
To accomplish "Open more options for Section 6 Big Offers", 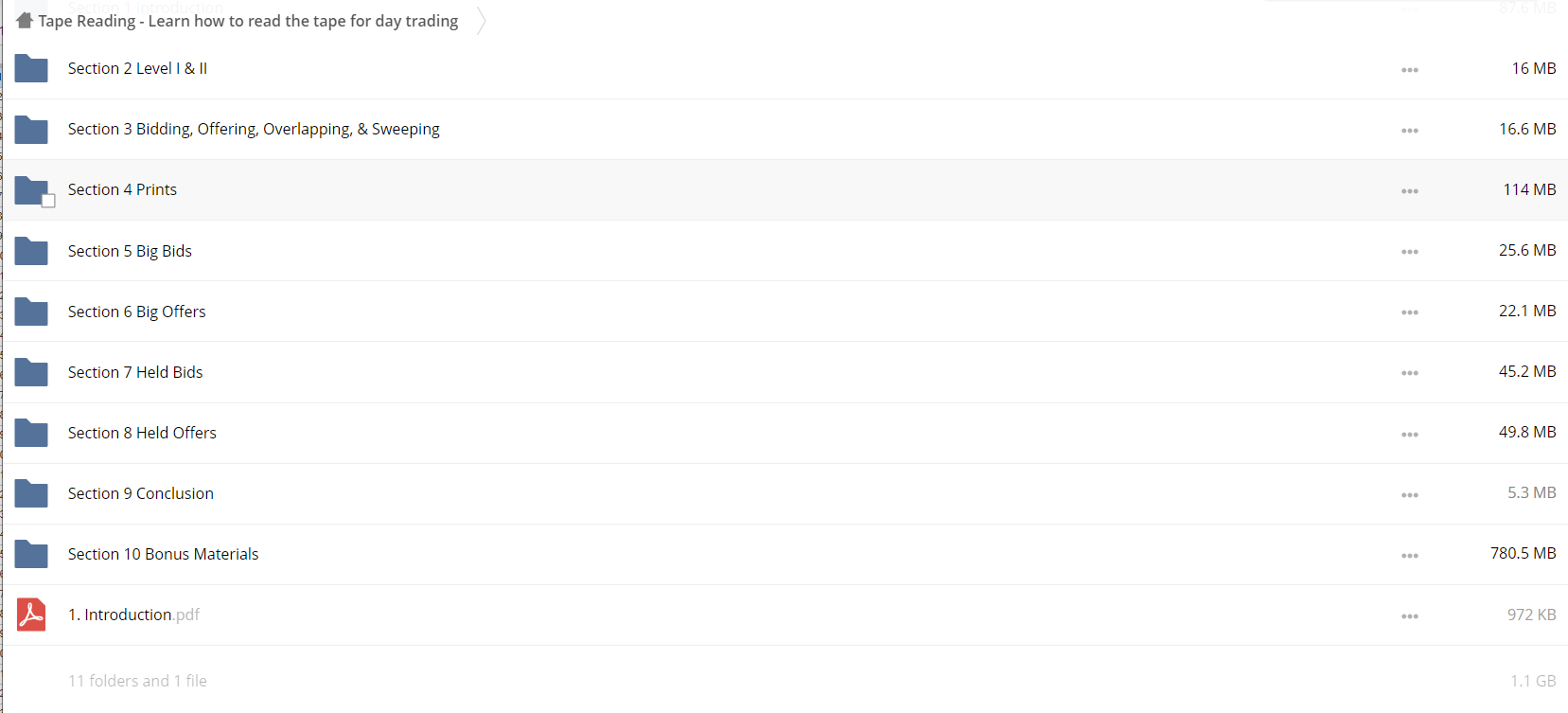I will pos(1410,312).
